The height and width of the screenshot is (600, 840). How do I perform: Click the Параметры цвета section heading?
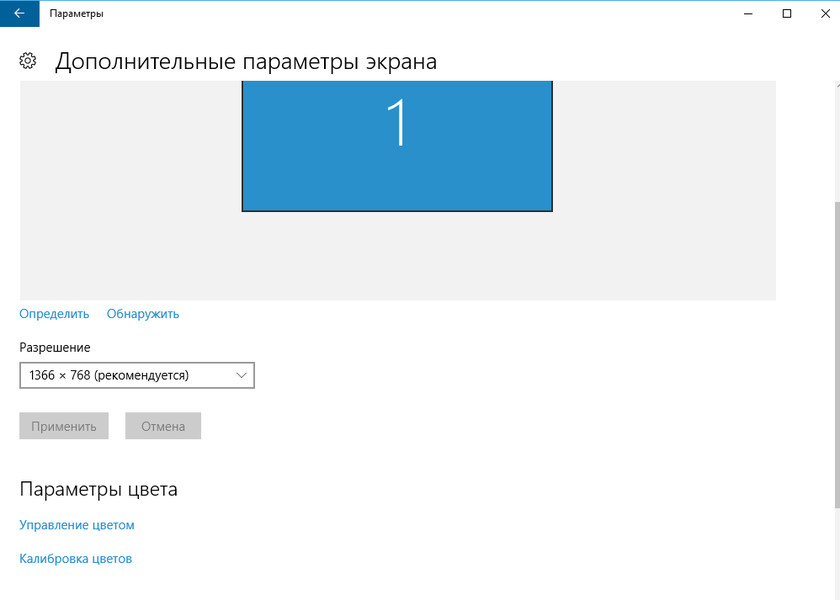pos(99,490)
